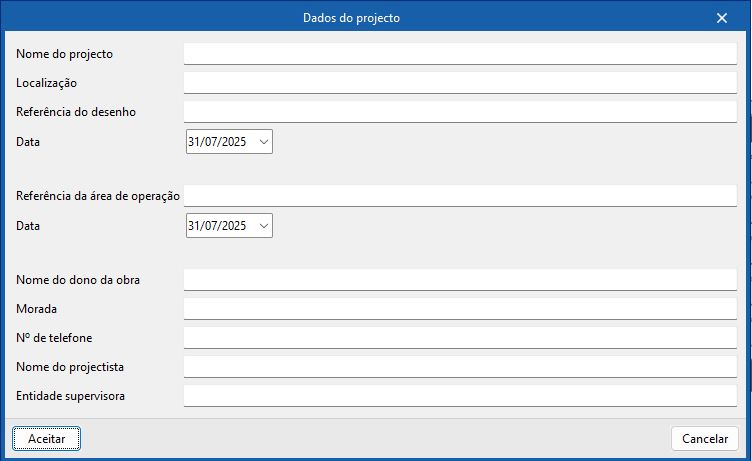The width and height of the screenshot is (752, 461).
Task: Click the Nome do projecto text field
Action: point(460,53)
